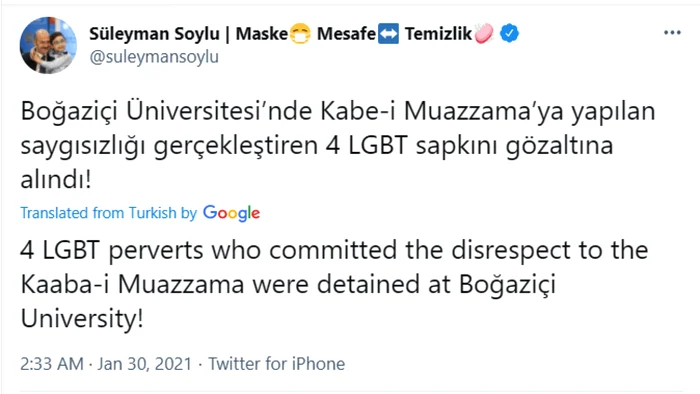
Task: Click "Boğaziçi Üniversitesi'nde" in the Turkish text
Action: [166, 112]
